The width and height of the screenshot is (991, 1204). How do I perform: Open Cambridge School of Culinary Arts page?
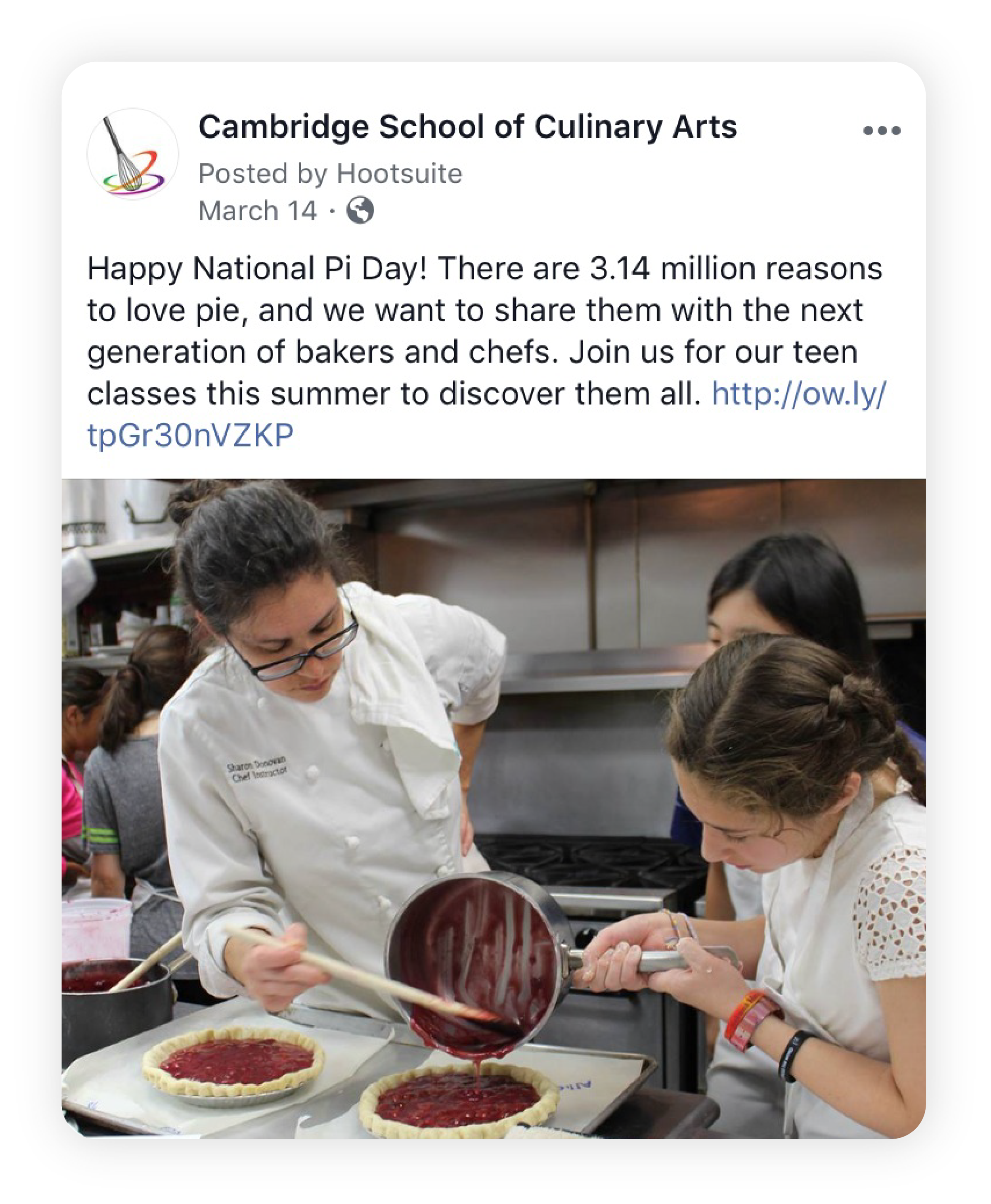[x=467, y=127]
